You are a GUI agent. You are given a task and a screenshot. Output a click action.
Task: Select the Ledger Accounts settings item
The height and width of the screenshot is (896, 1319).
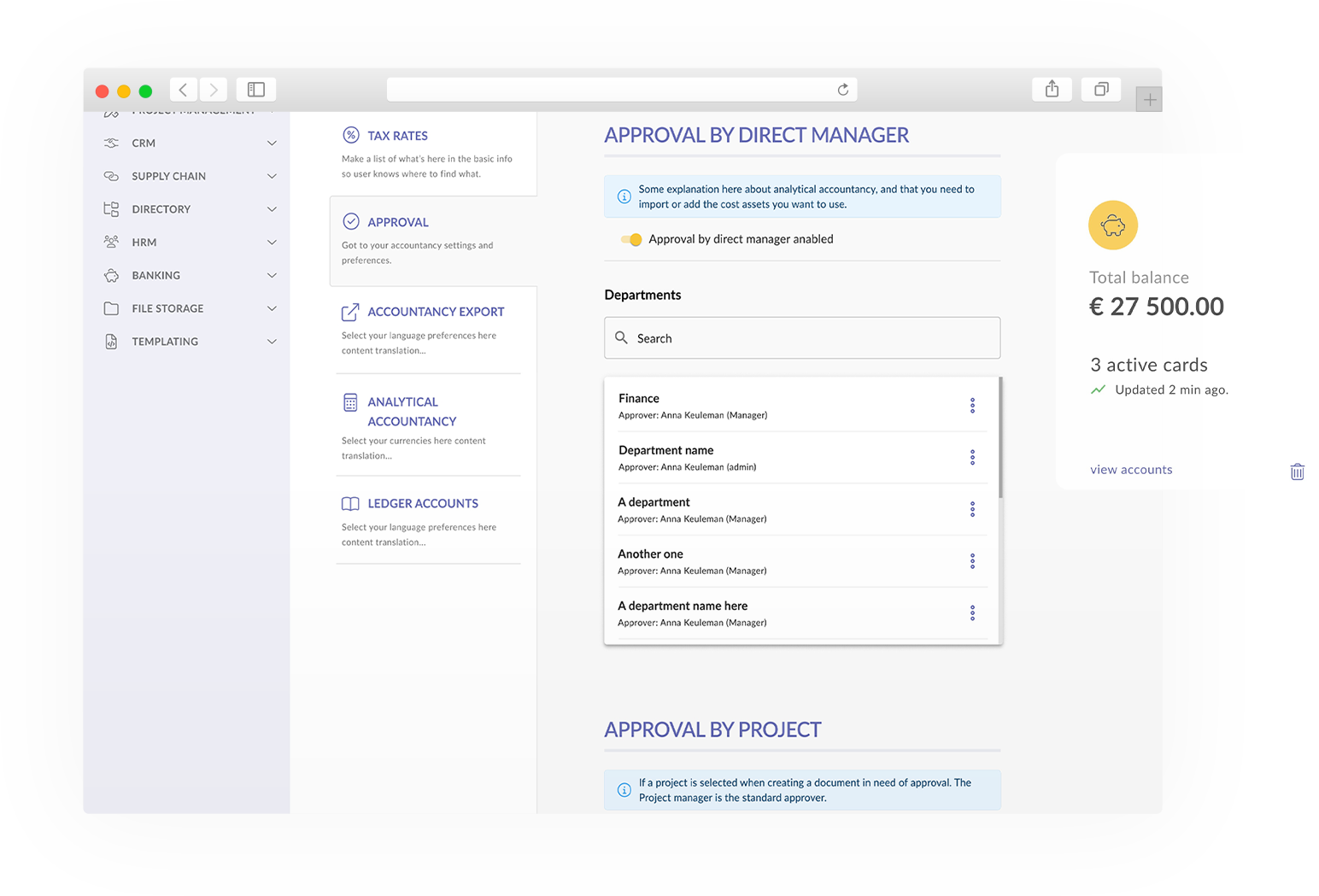click(x=422, y=504)
